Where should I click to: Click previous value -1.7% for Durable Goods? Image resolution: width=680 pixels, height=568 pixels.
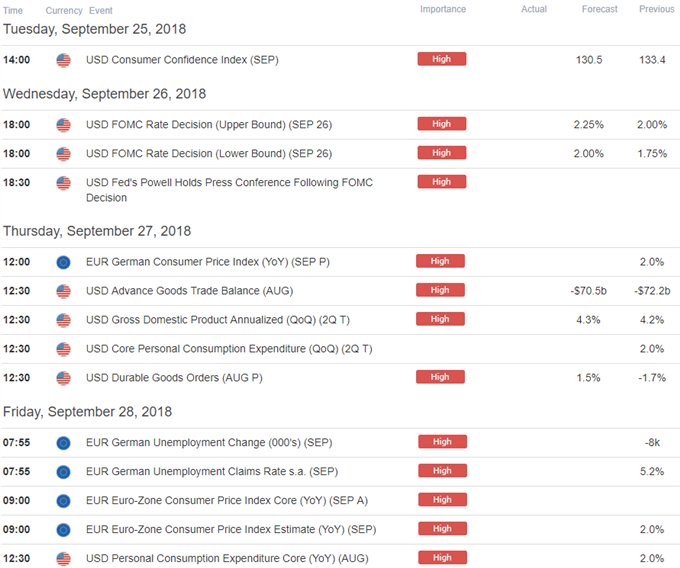coord(652,378)
